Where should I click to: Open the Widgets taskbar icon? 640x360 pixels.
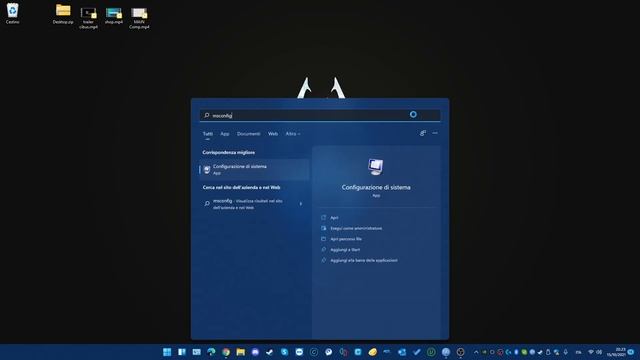point(182,352)
